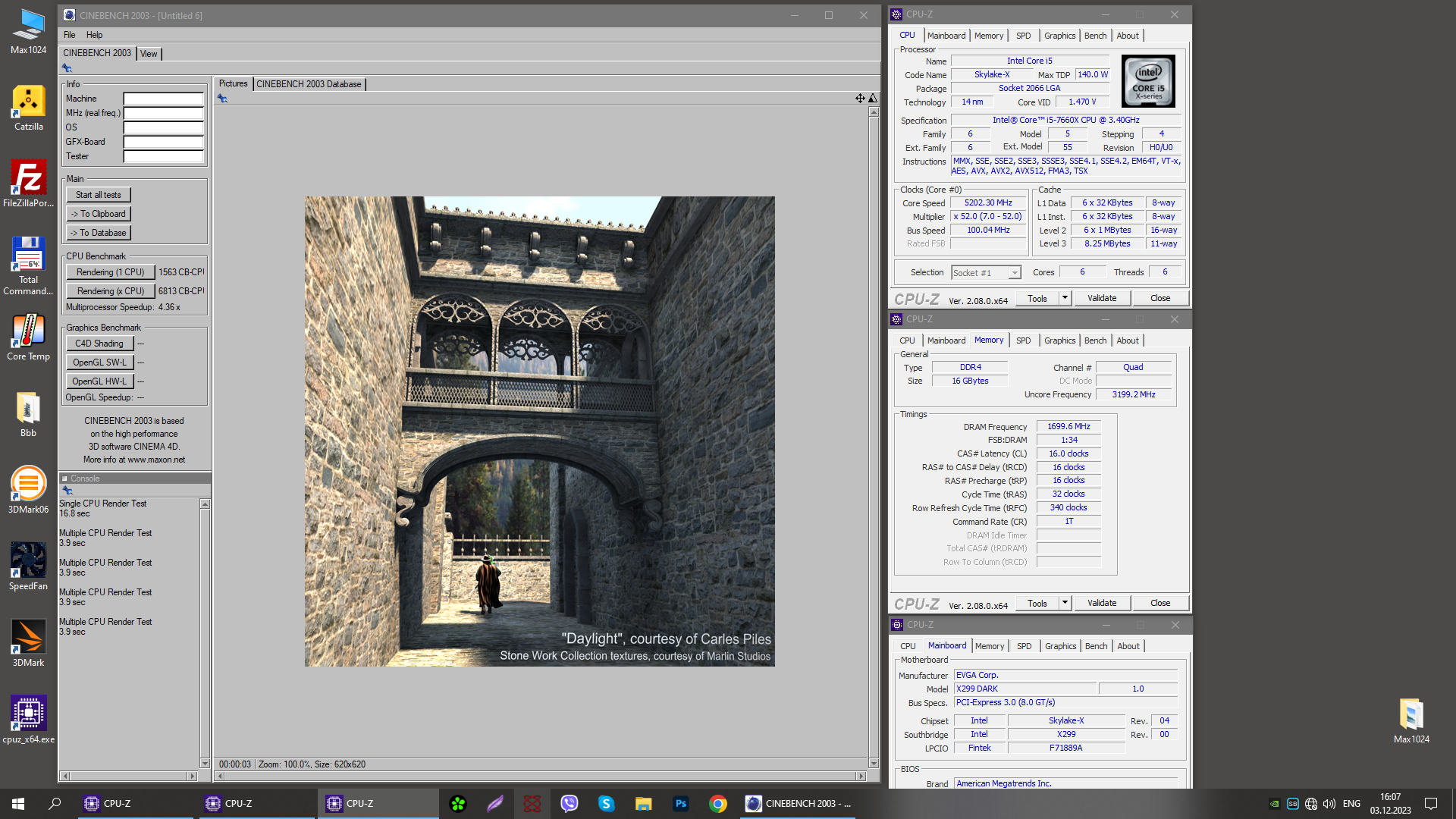Open File Explorer from the taskbar

pyautogui.click(x=643, y=804)
